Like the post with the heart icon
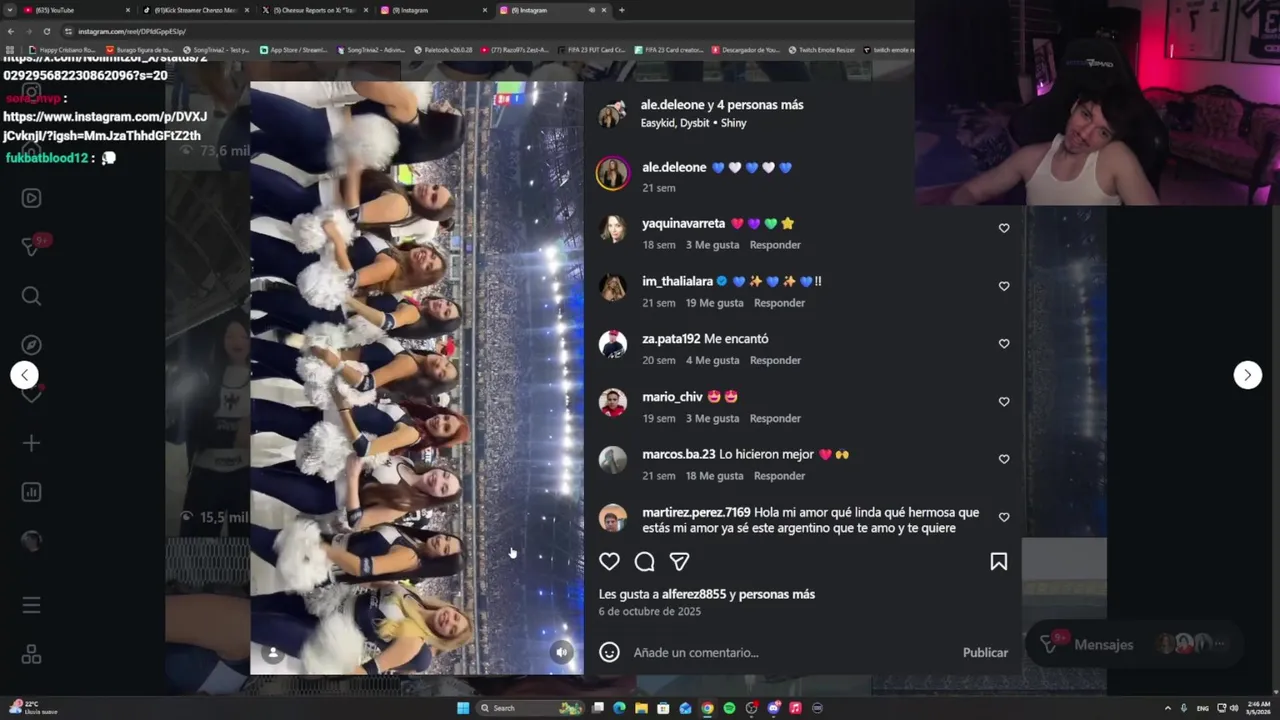This screenshot has height=720, width=1280. [x=609, y=562]
